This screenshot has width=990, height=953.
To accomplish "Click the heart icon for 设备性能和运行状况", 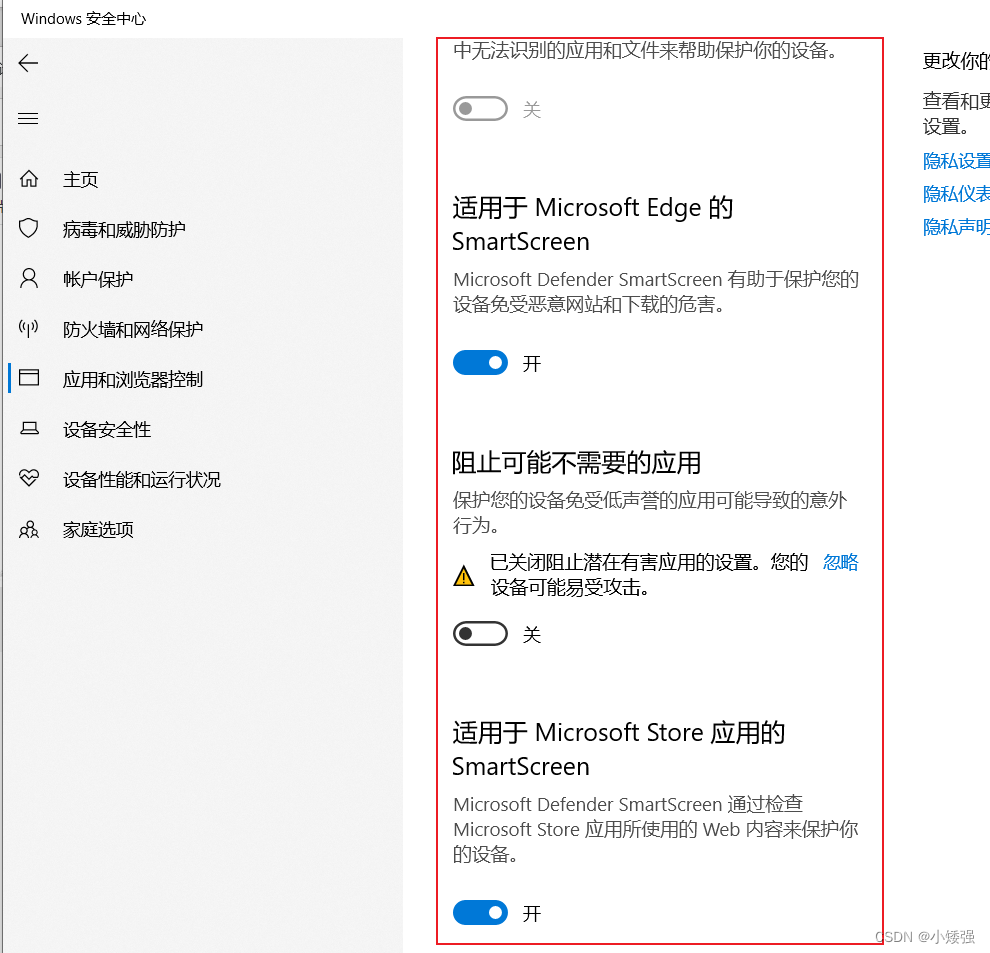I will (x=29, y=478).
